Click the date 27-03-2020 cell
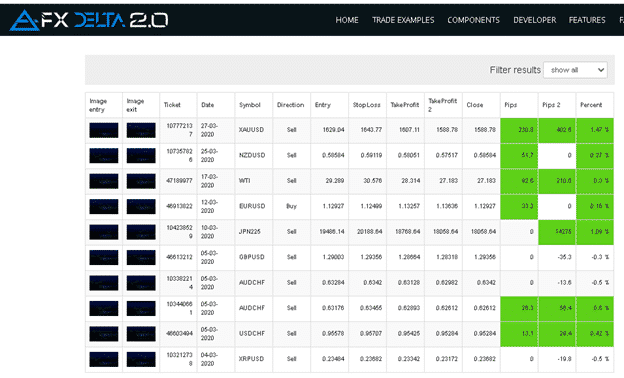 (x=215, y=130)
